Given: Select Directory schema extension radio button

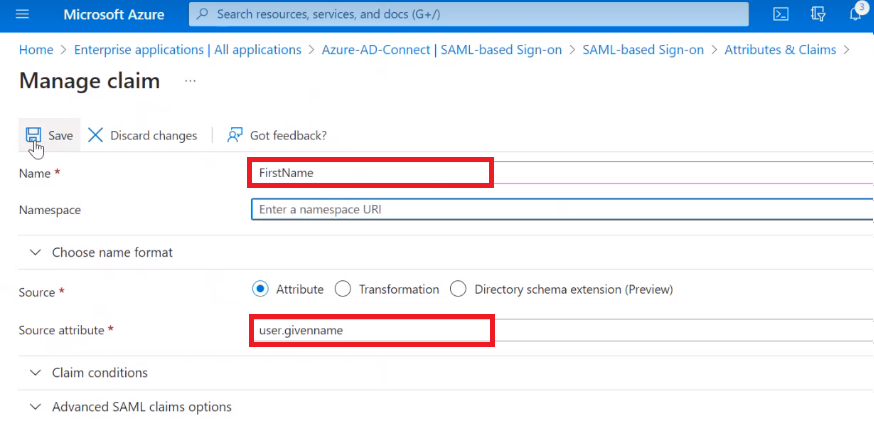Looking at the screenshot, I should 459,289.
